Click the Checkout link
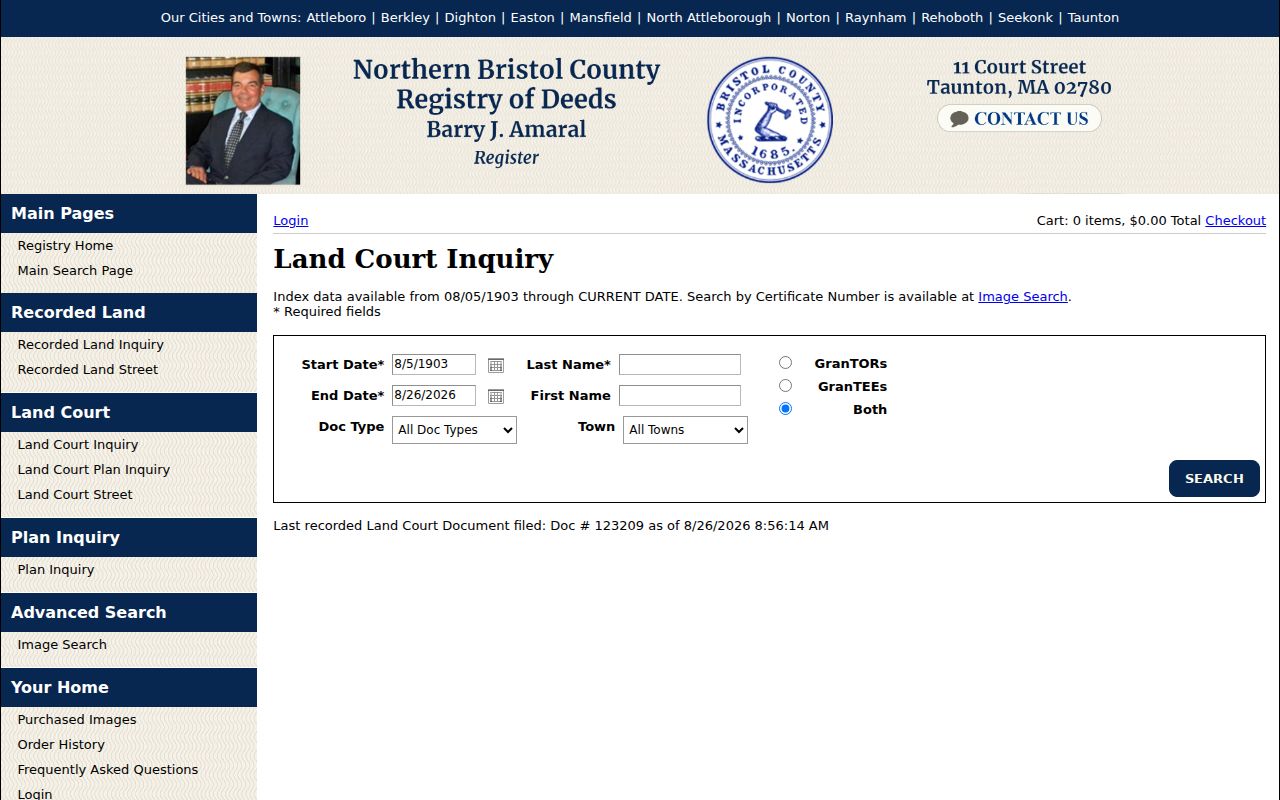Screen dimensions: 1280x800 point(1235,221)
